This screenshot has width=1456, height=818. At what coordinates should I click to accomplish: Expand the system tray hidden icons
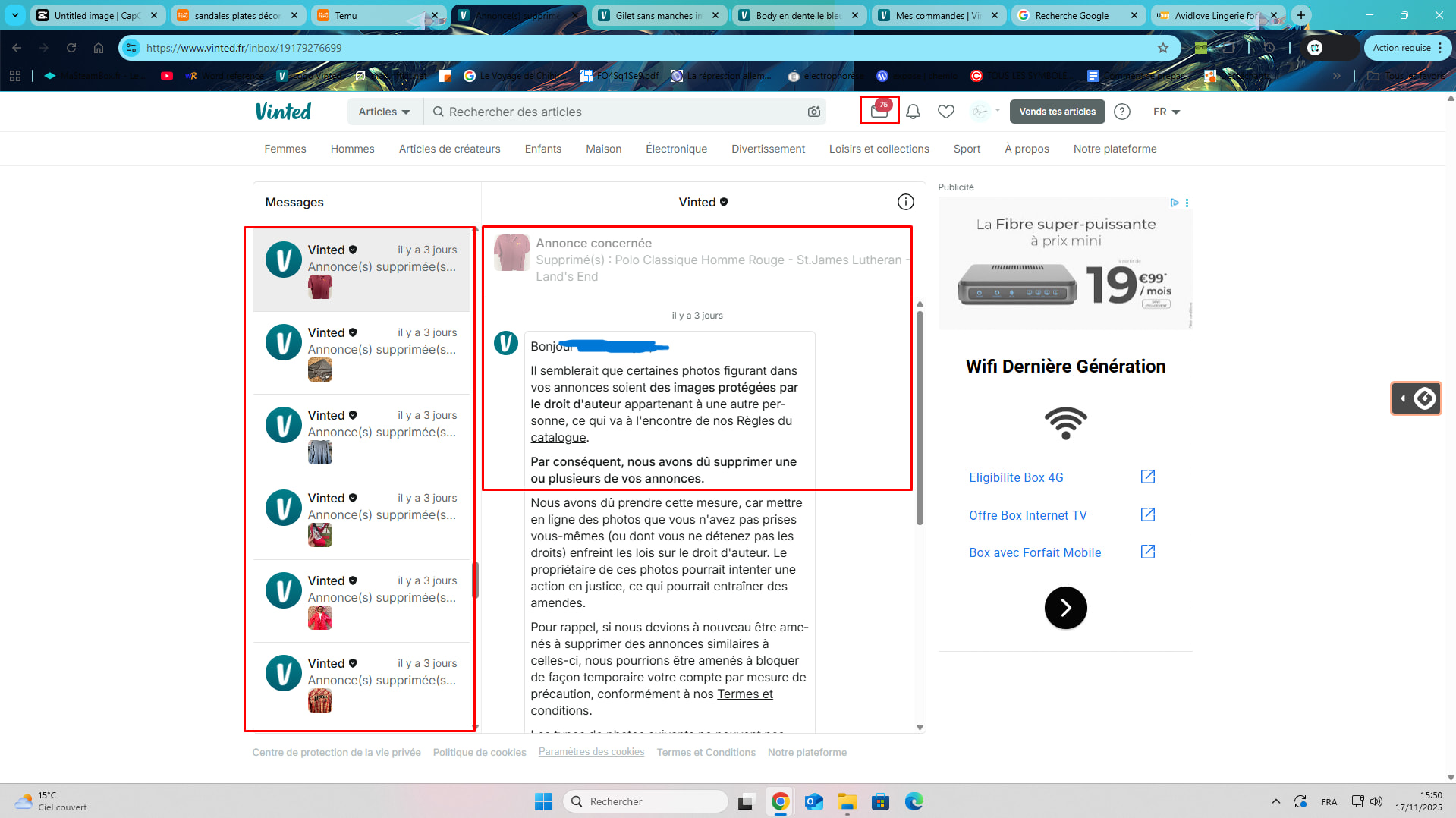click(x=1276, y=801)
